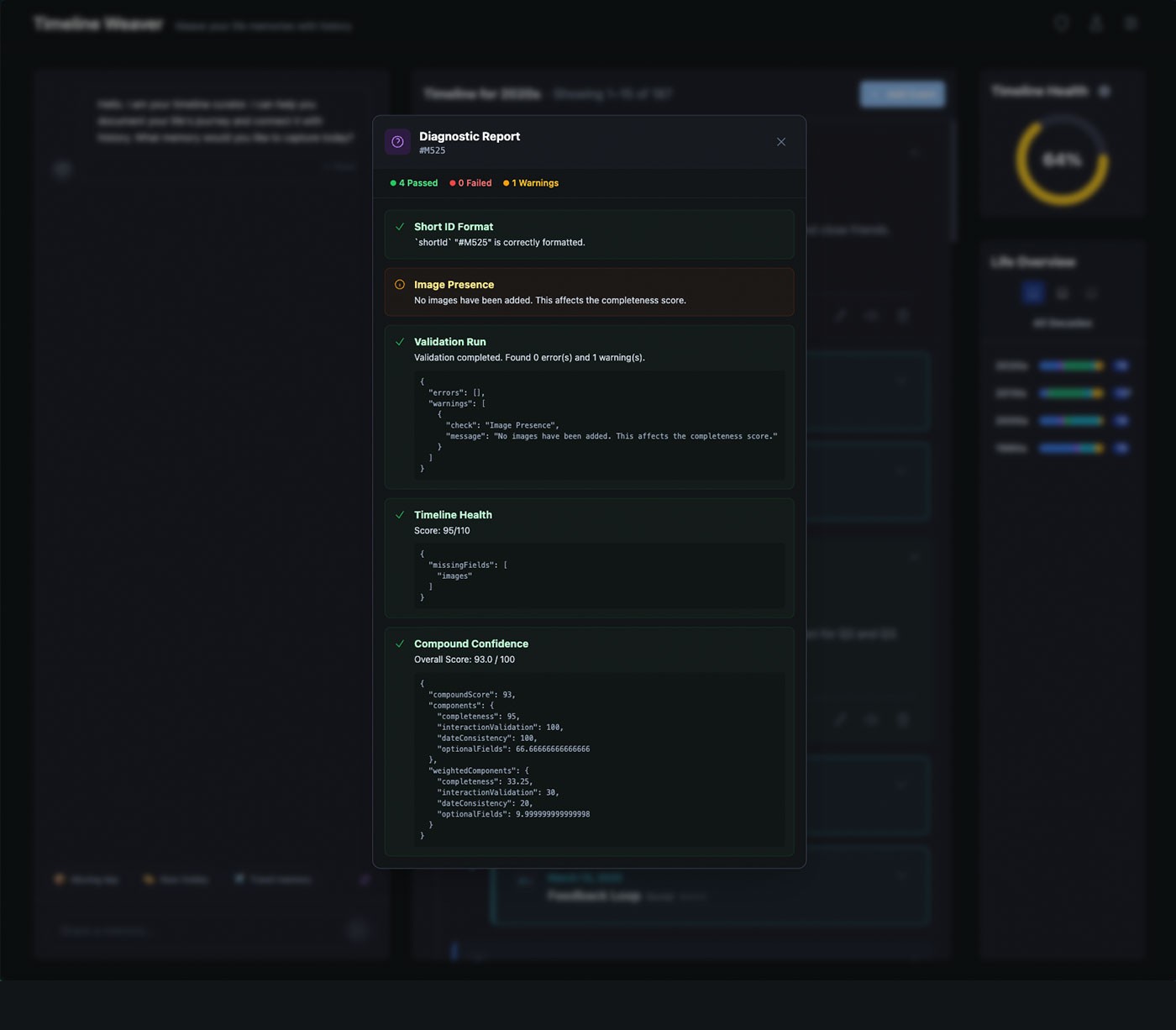Click the Compound Confidence card title
Screen dimensions: 1176x1030
tap(470, 644)
